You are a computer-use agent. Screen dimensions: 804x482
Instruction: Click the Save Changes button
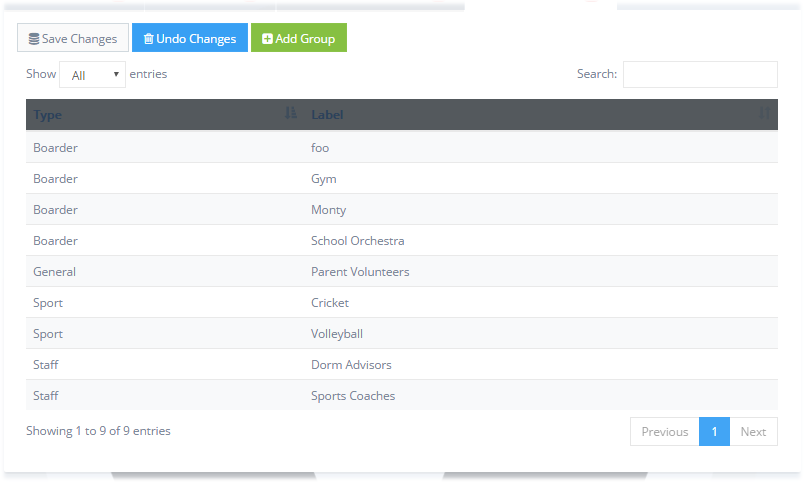73,37
